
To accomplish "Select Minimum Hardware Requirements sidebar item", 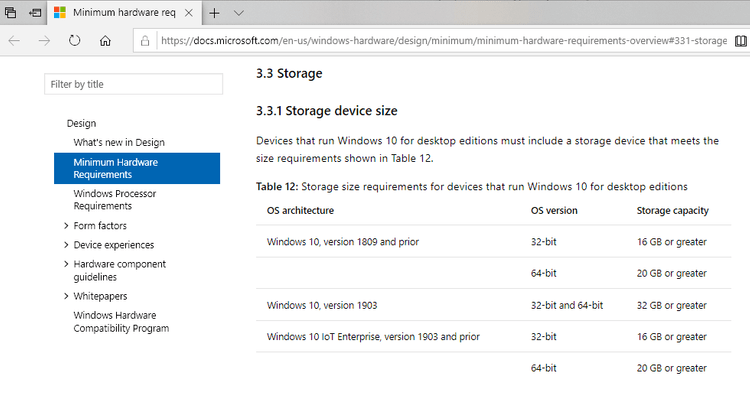I will click(137, 168).
